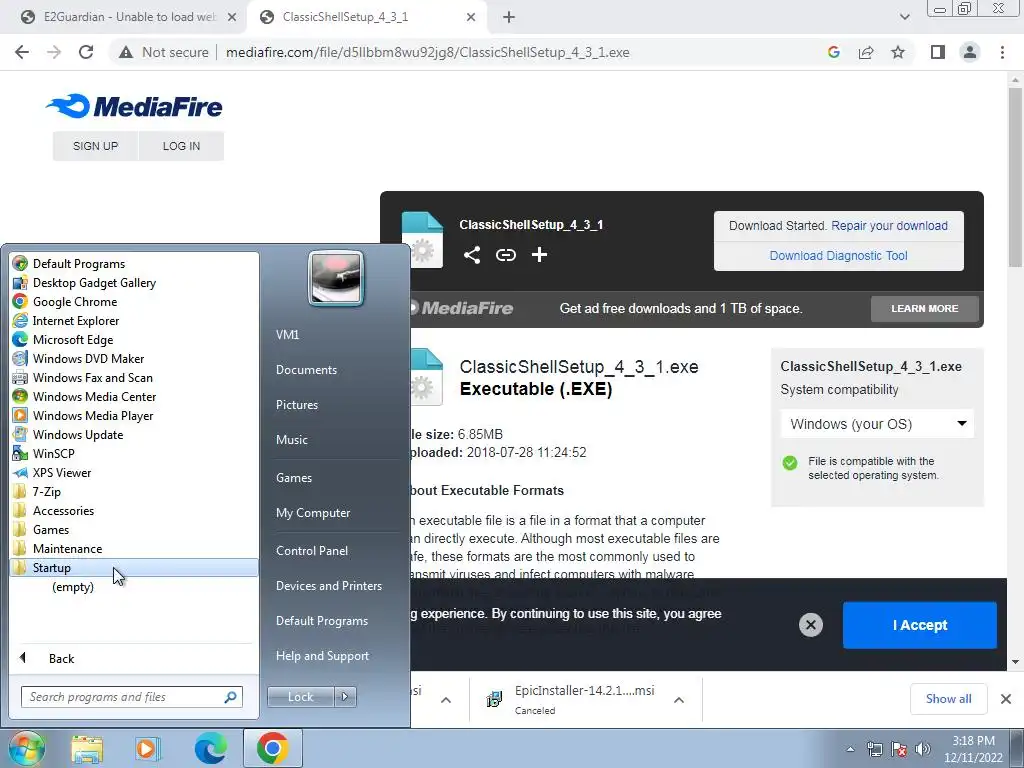Open the tab search chevron in Chrome
Image resolution: width=1024 pixels, height=768 pixels.
coord(904,17)
